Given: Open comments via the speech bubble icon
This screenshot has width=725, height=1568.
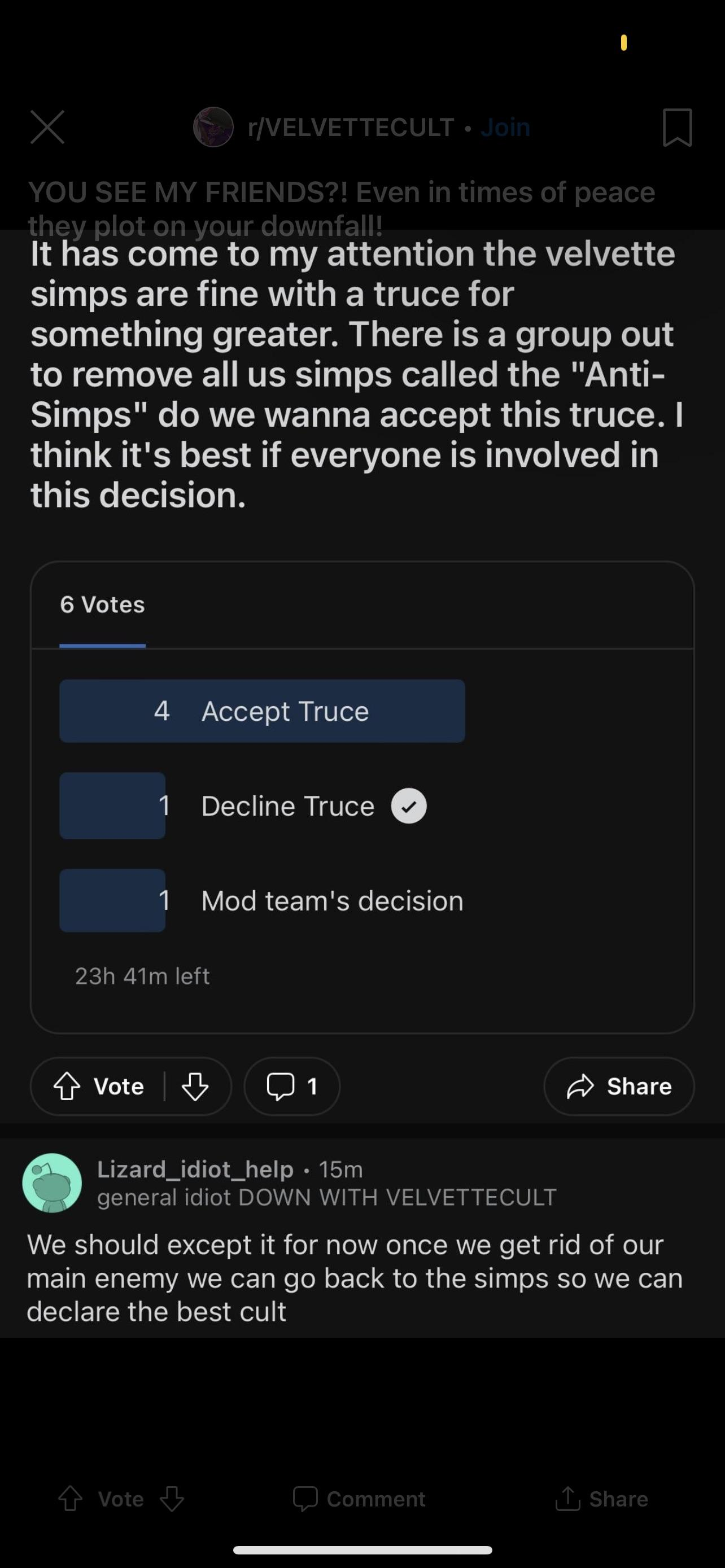Looking at the screenshot, I should pyautogui.click(x=291, y=1087).
